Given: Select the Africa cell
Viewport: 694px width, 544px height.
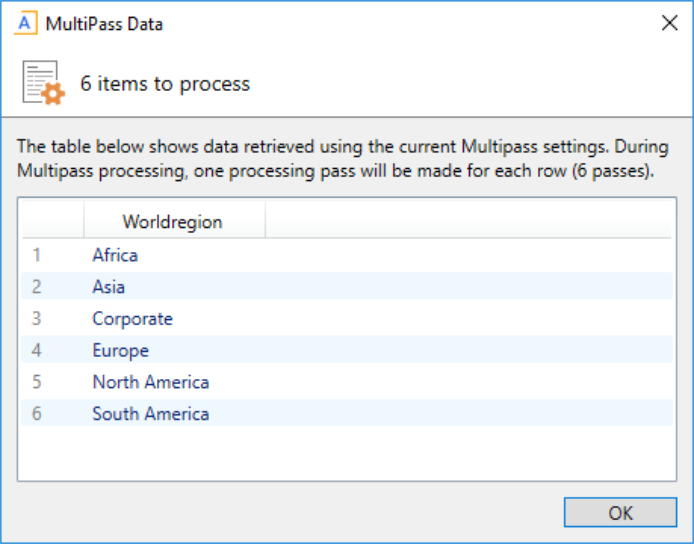Looking at the screenshot, I should click(x=115, y=255).
